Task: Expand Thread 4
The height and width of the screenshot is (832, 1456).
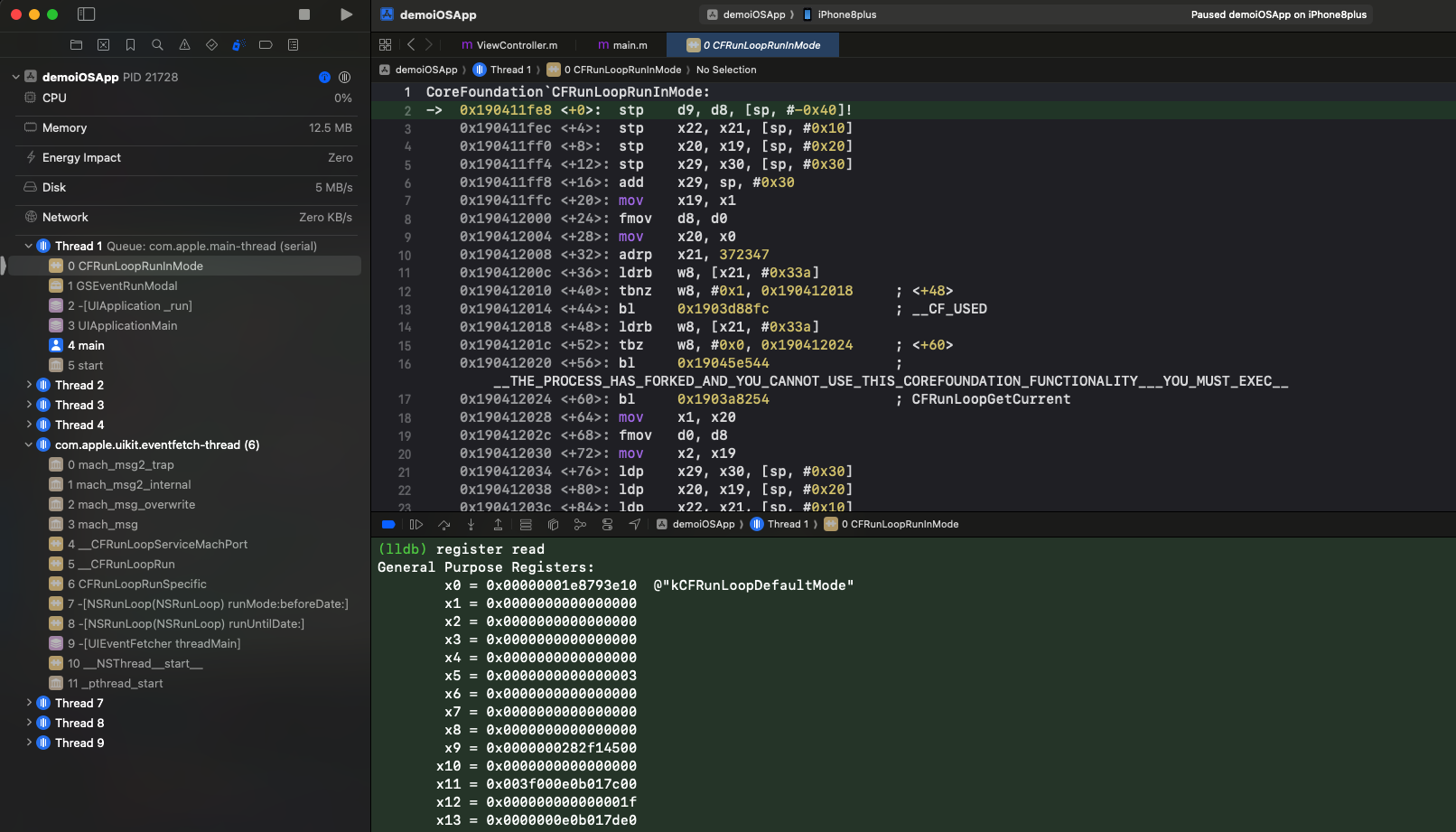Action: tap(28, 425)
